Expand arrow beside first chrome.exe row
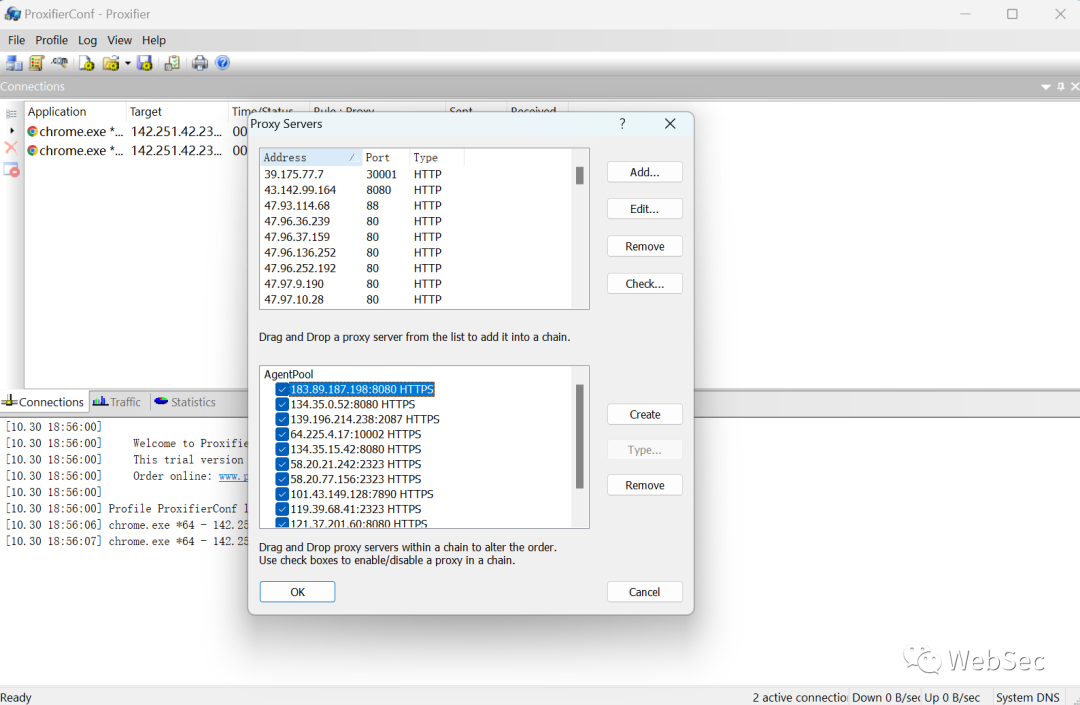Image resolution: width=1080 pixels, height=705 pixels. [x=12, y=130]
